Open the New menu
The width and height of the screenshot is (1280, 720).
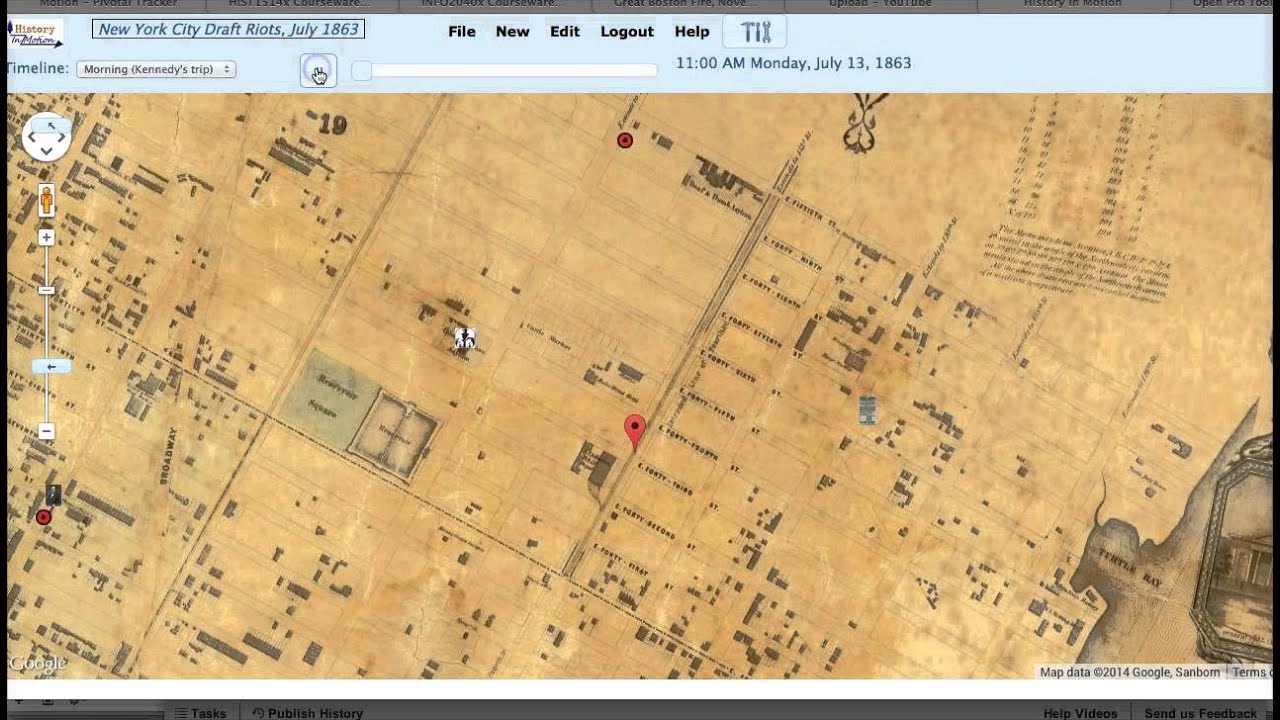[513, 31]
